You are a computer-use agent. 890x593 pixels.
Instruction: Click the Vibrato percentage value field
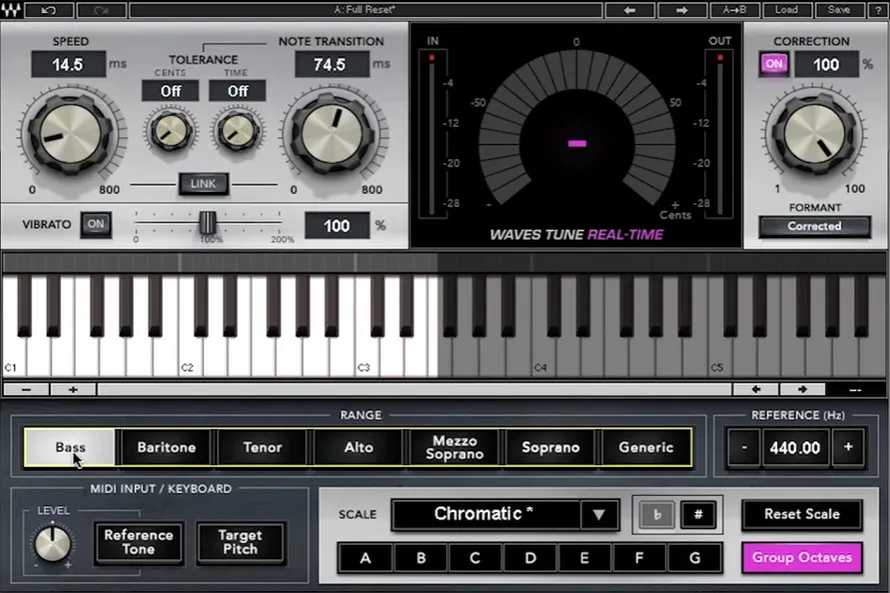tap(337, 226)
